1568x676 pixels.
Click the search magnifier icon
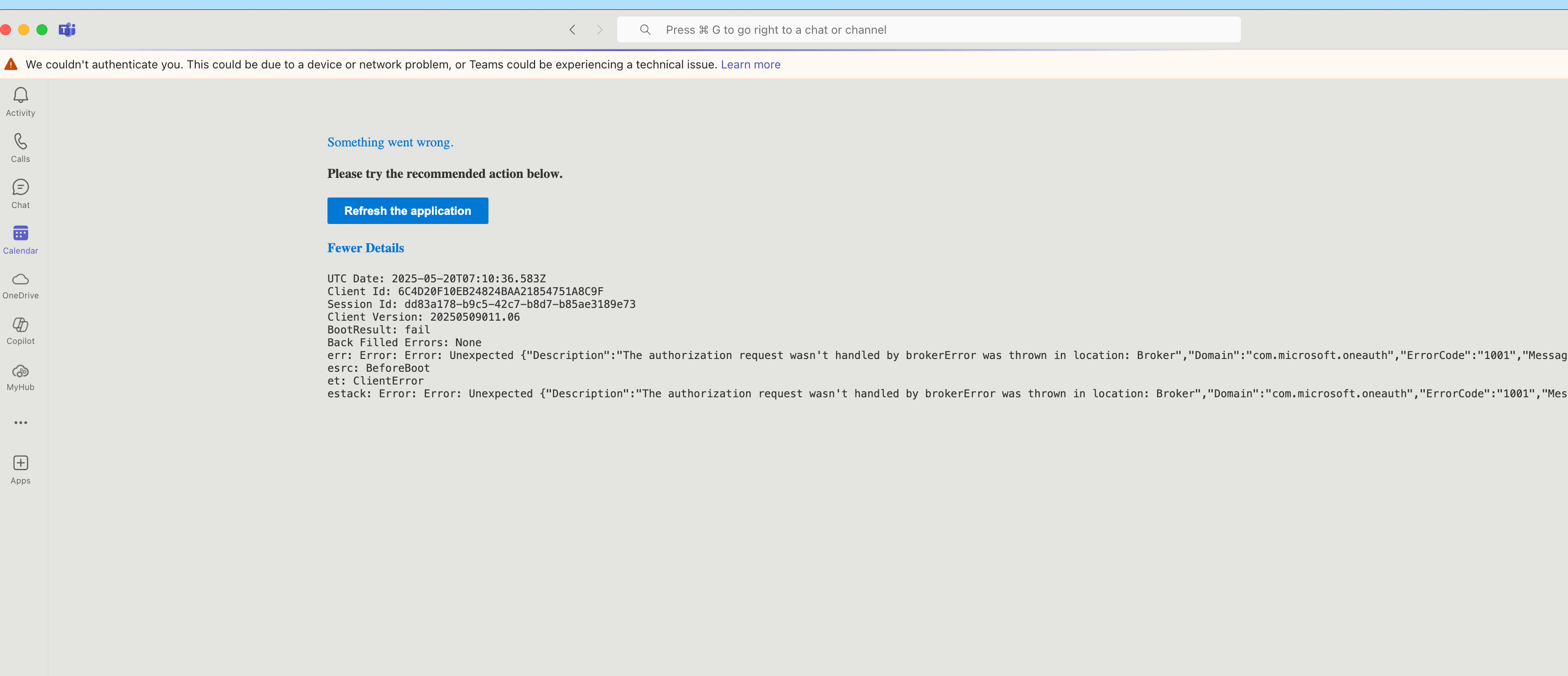(x=645, y=30)
